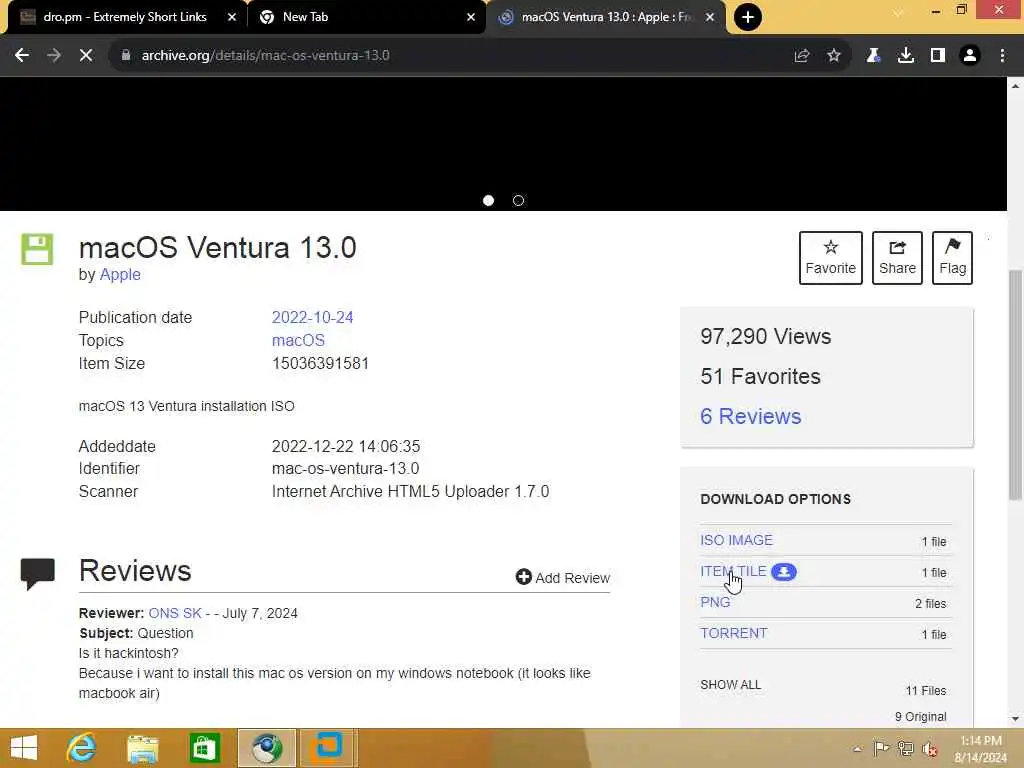Viewport: 1024px width, 768px height.
Task: Close the dro.pm tab
Action: [x=232, y=17]
